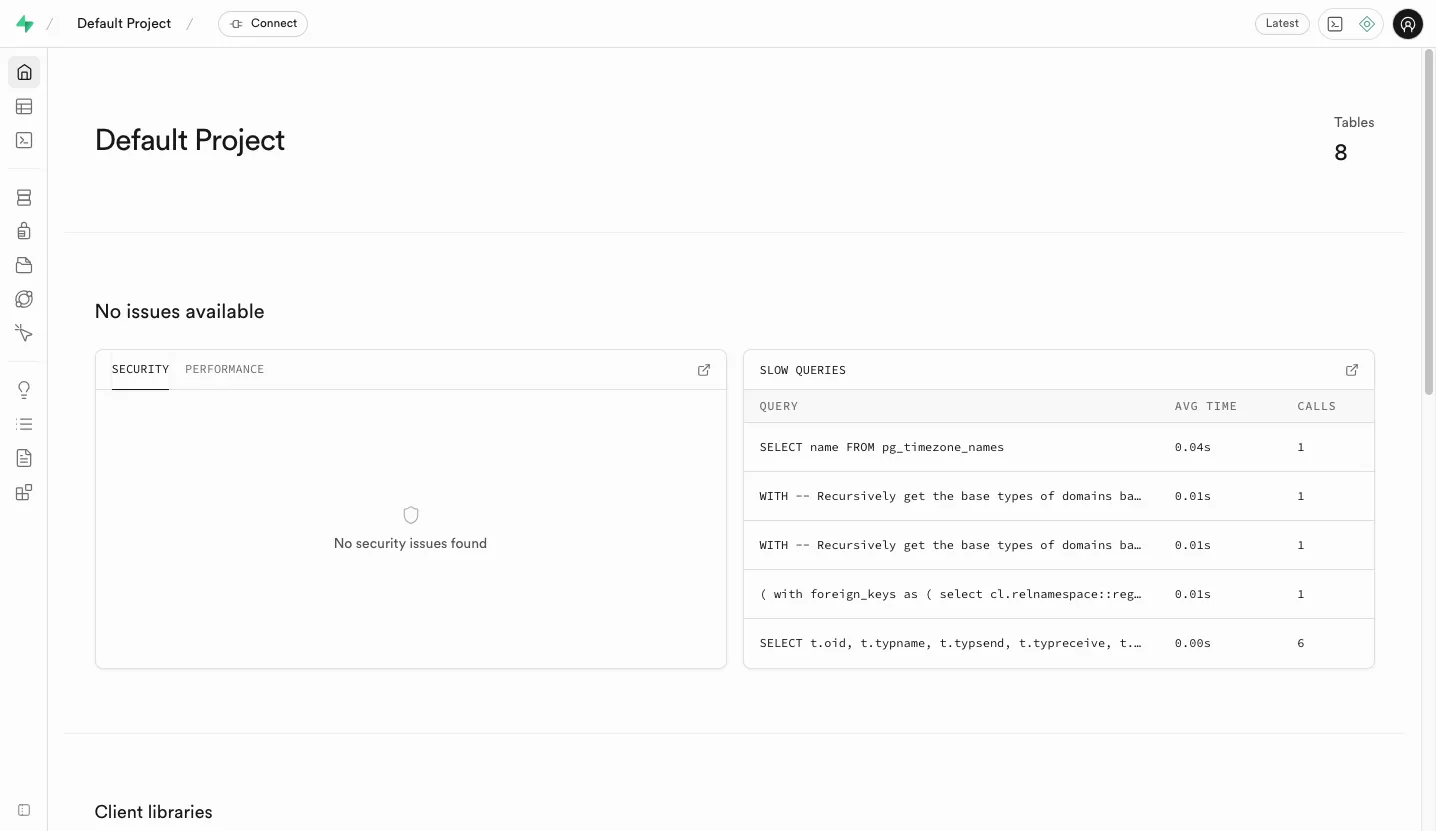Open Edge Functions in the sidebar
Viewport: 1436px width, 831px height.
24,299
